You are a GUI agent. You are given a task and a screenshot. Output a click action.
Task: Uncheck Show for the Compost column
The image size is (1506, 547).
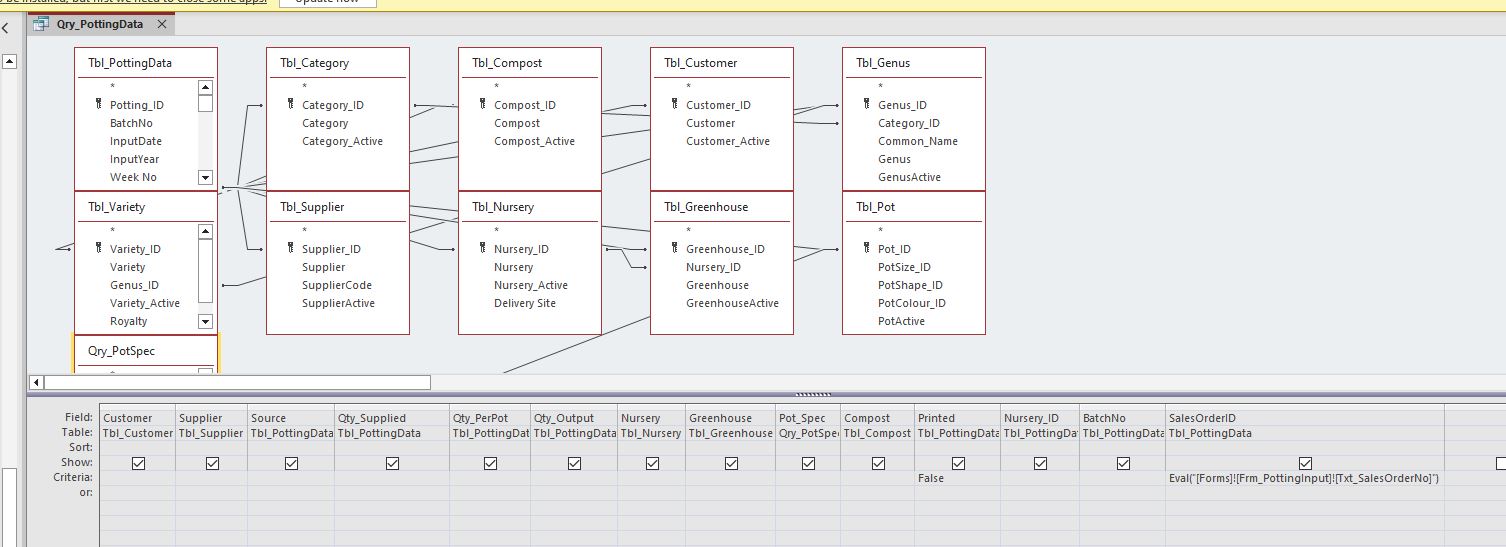click(878, 463)
